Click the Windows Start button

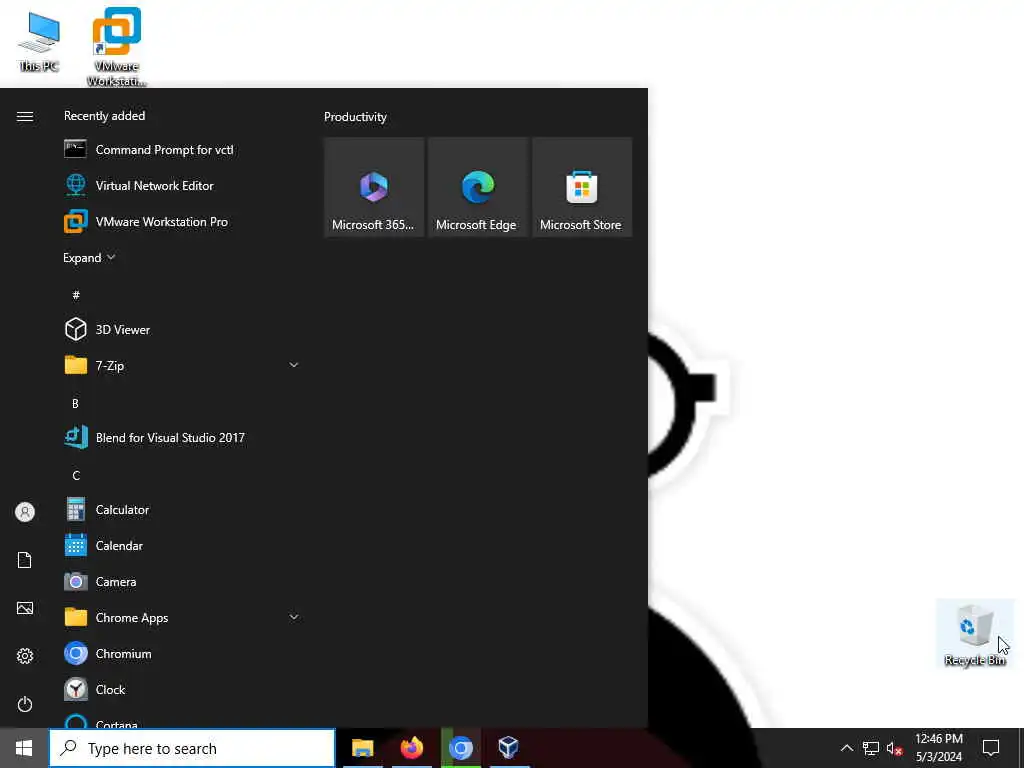pyautogui.click(x=24, y=748)
